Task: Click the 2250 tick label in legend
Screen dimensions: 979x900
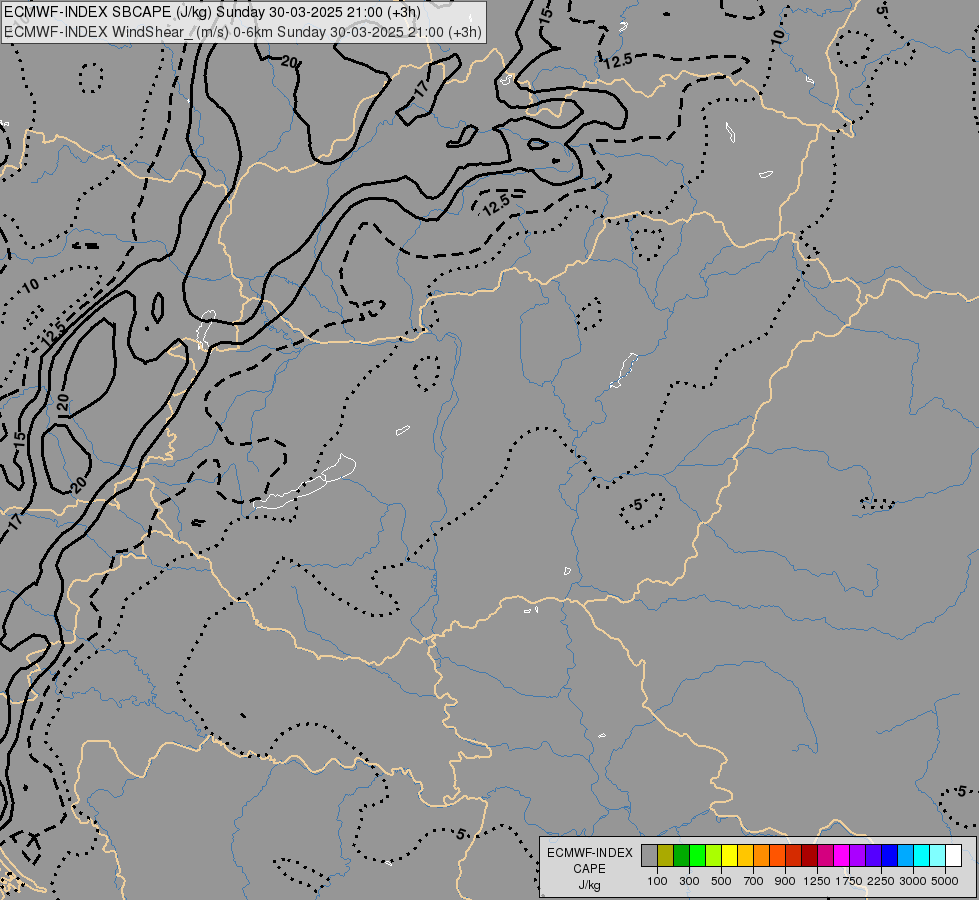Action: click(x=881, y=881)
